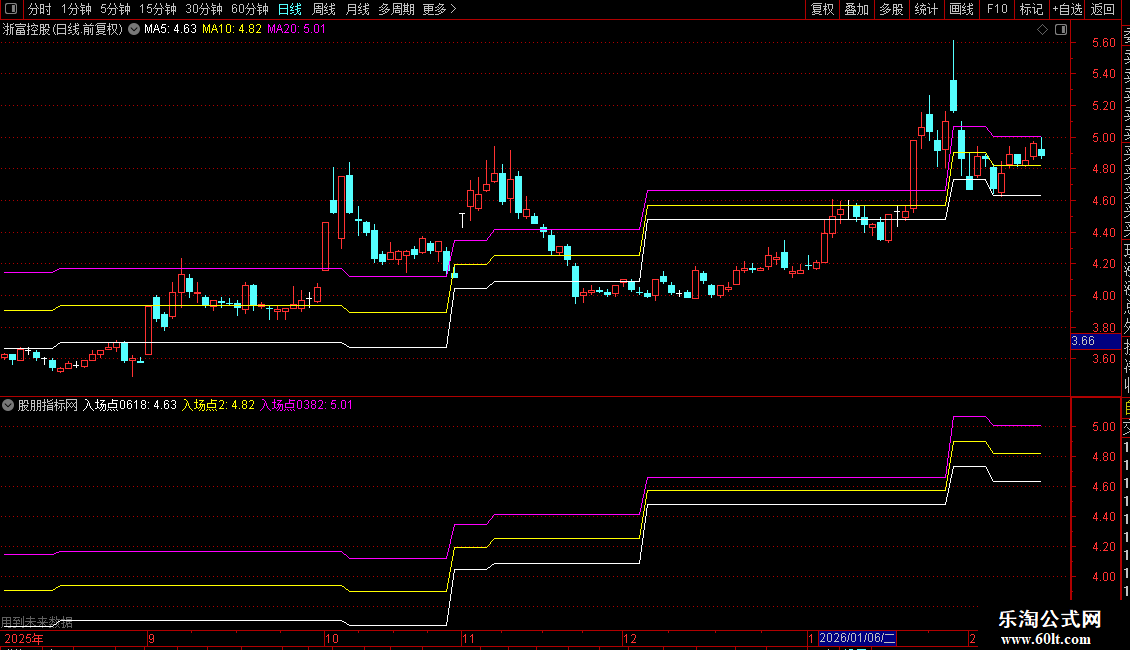Viewport: 1130px width, 650px height.
Task: Click the 2025年 label on time axis
Action: [x=24, y=638]
